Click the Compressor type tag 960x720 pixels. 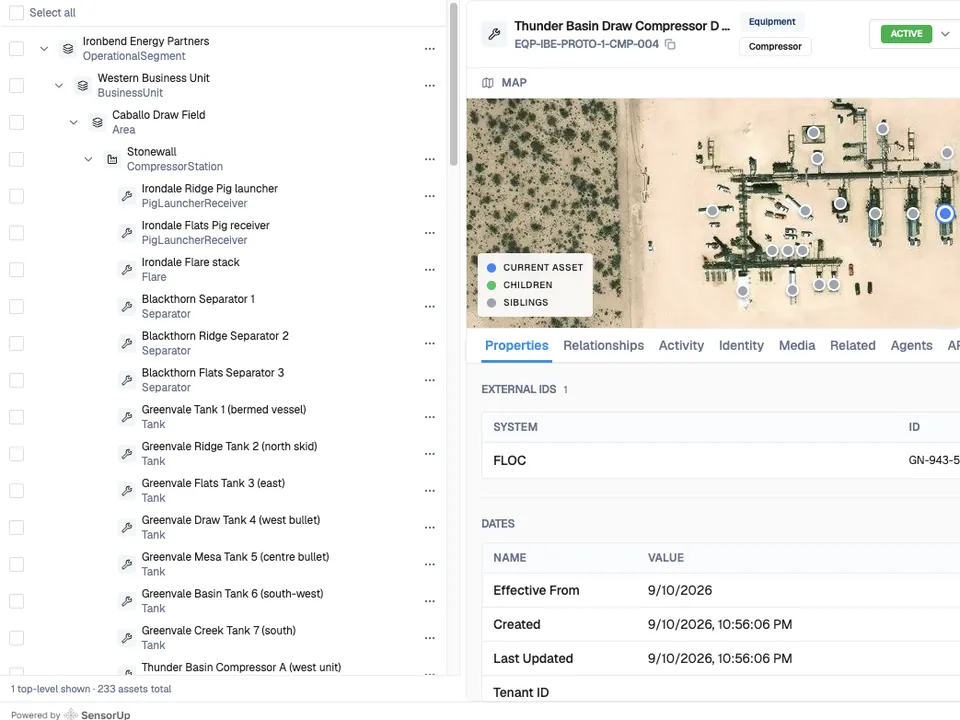[774, 47]
